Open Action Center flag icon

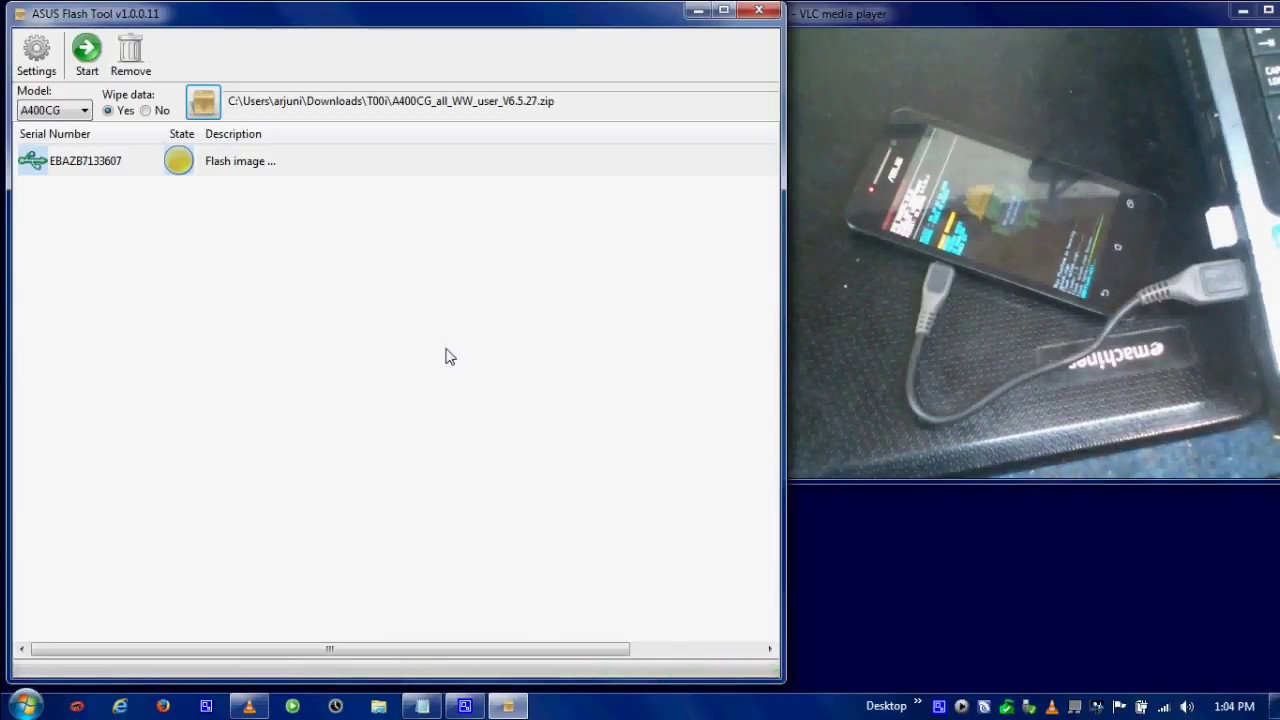coord(1119,707)
